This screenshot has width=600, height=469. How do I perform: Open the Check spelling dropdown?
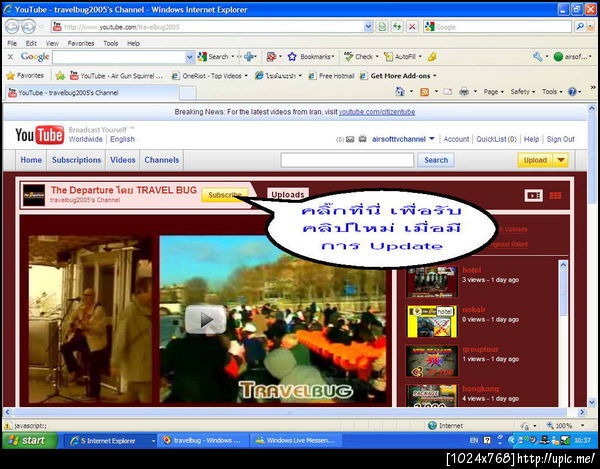pos(361,57)
